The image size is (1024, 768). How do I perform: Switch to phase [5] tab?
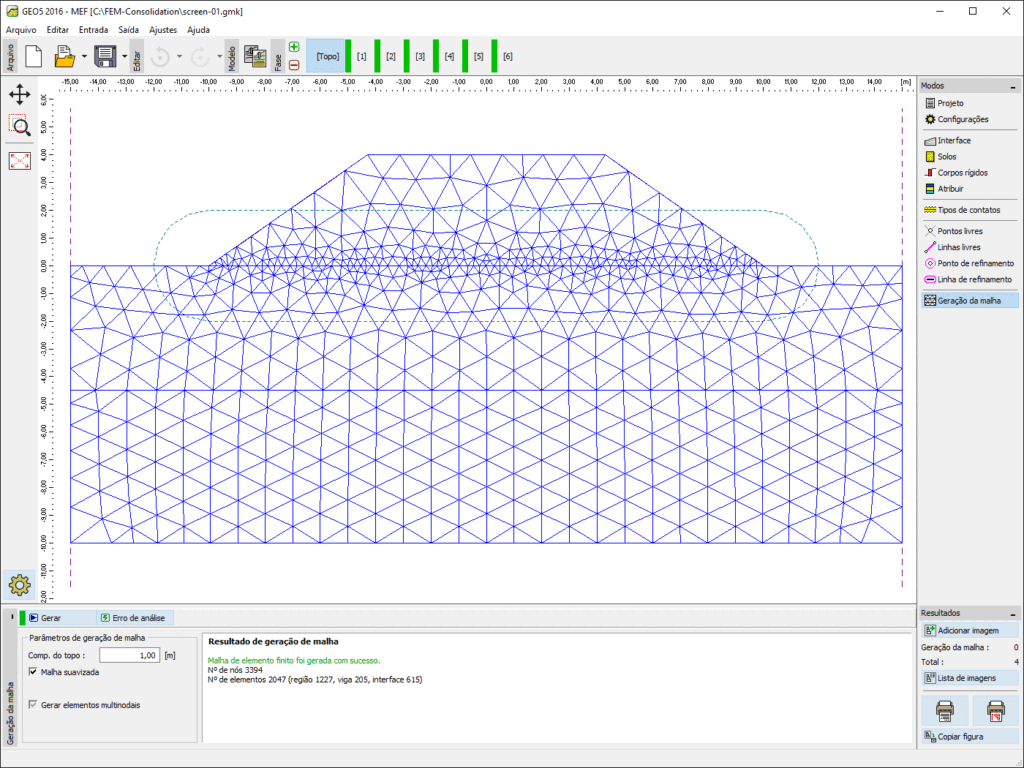(479, 56)
